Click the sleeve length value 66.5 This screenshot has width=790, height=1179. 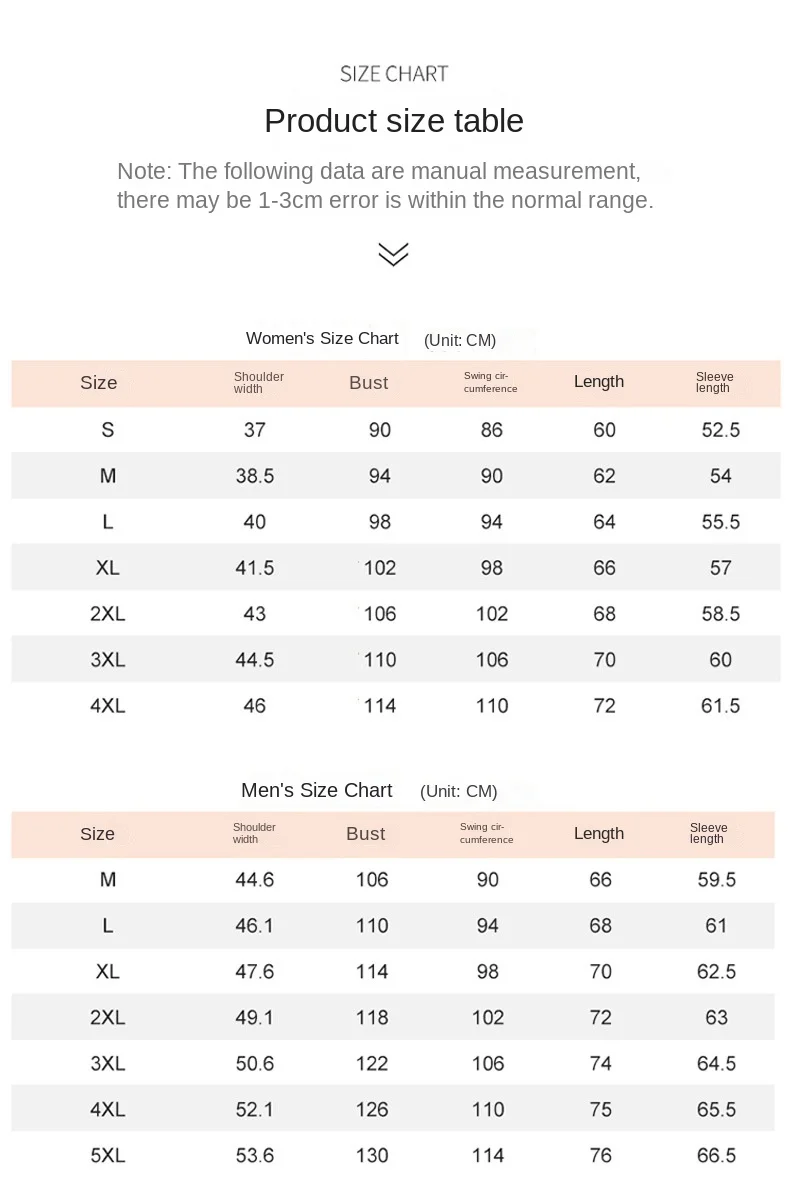(x=717, y=1156)
